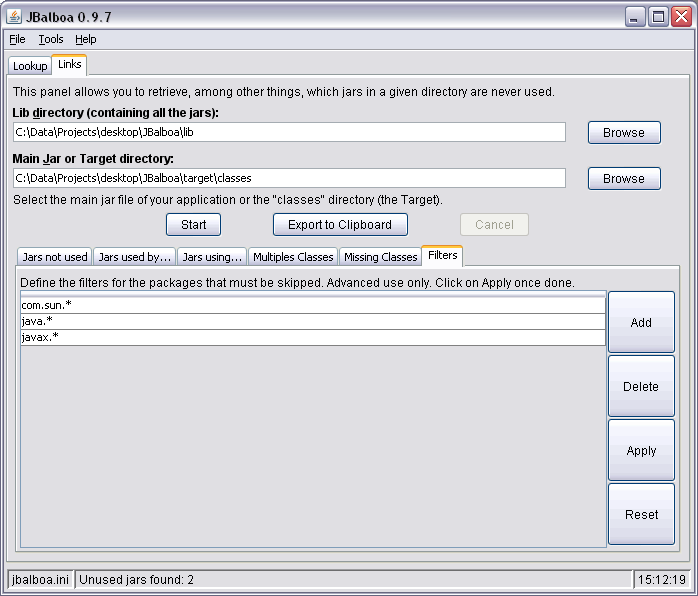Click the Unused jars found: 2 status
The image size is (698, 596).
(353, 580)
